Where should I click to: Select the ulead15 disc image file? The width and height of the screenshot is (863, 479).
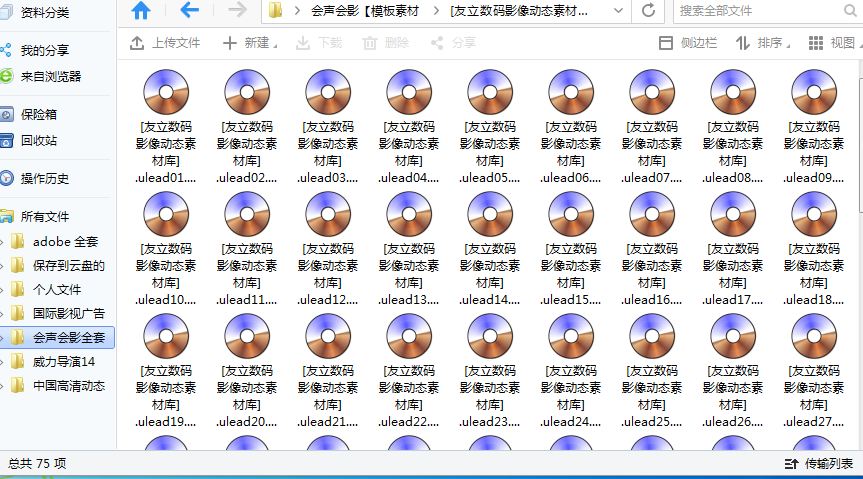click(571, 248)
